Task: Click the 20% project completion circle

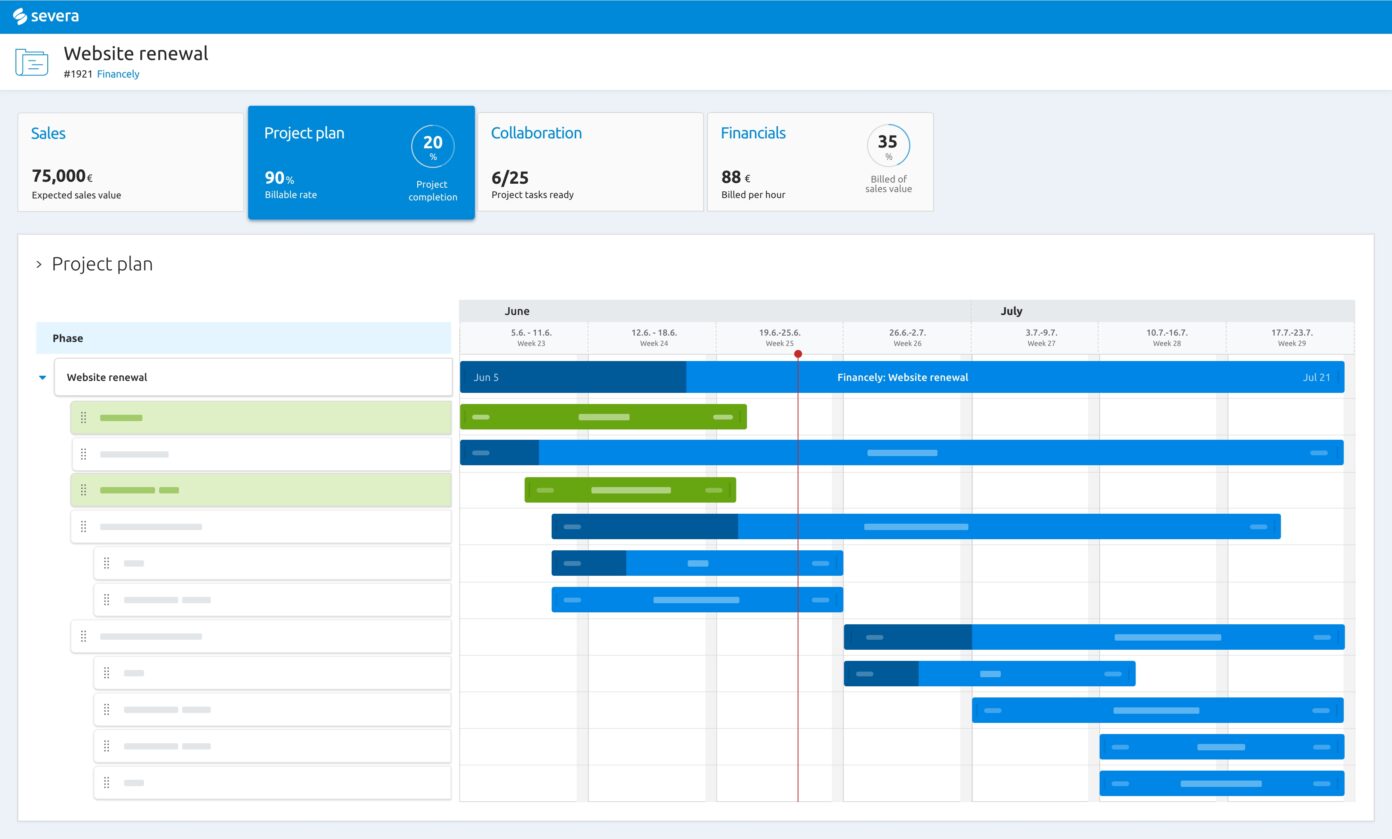Action: pyautogui.click(x=432, y=146)
